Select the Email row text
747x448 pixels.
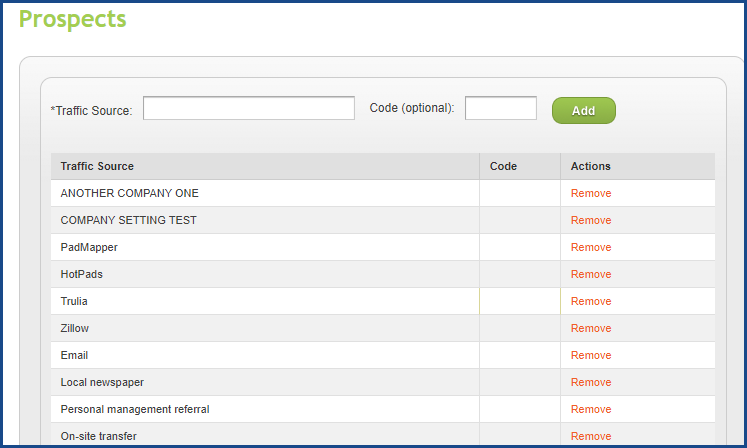tap(74, 355)
